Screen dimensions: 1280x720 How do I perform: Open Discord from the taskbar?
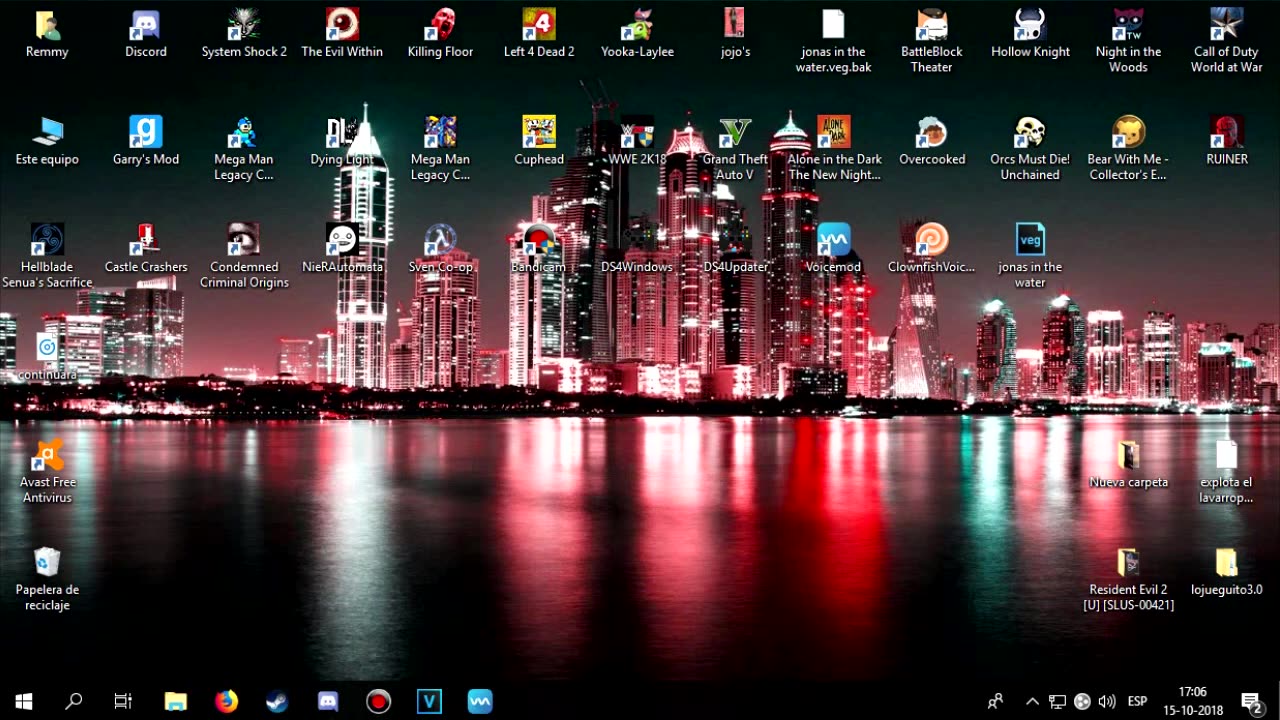click(x=327, y=701)
